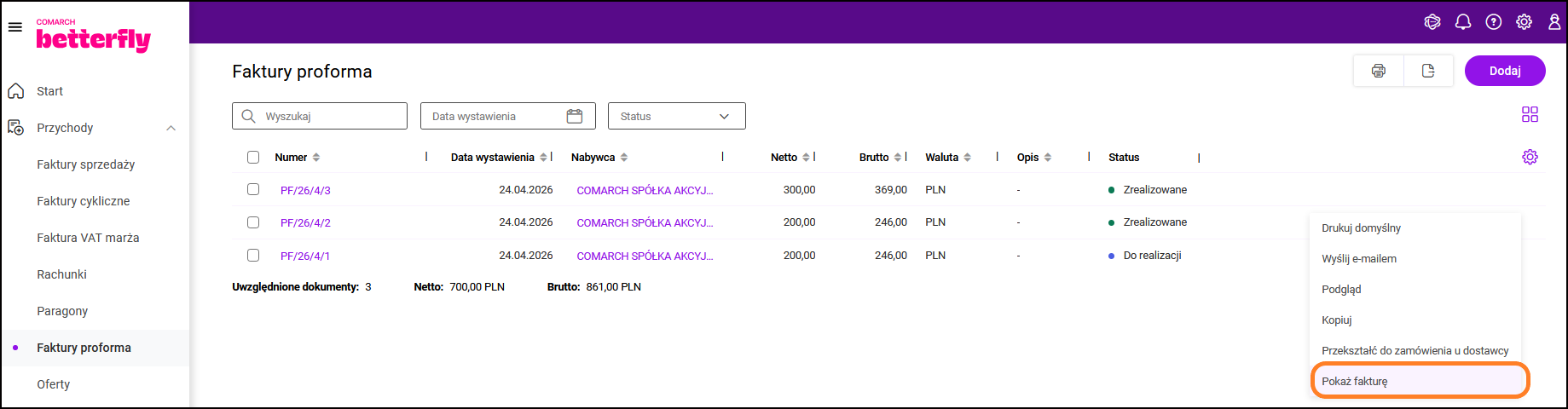Collapse the Przychody sidebar section
This screenshot has width=1568, height=409.
pyautogui.click(x=171, y=128)
